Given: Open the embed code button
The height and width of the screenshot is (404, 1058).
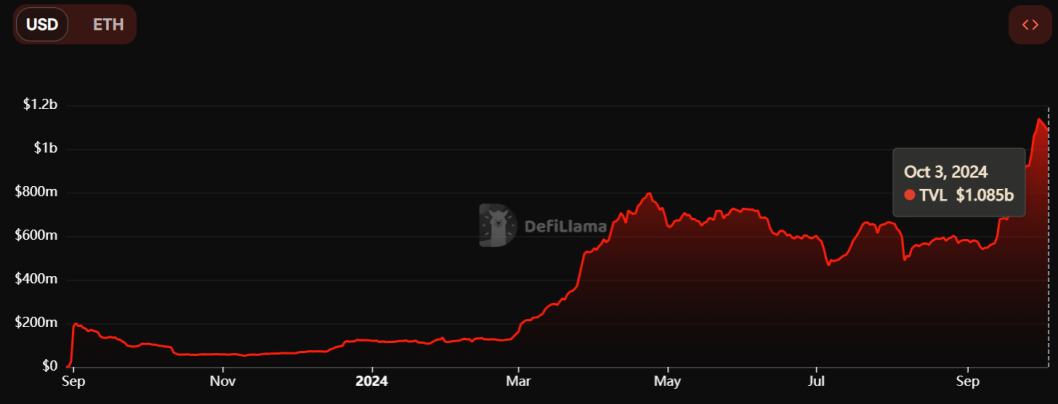Looking at the screenshot, I should [x=1030, y=25].
